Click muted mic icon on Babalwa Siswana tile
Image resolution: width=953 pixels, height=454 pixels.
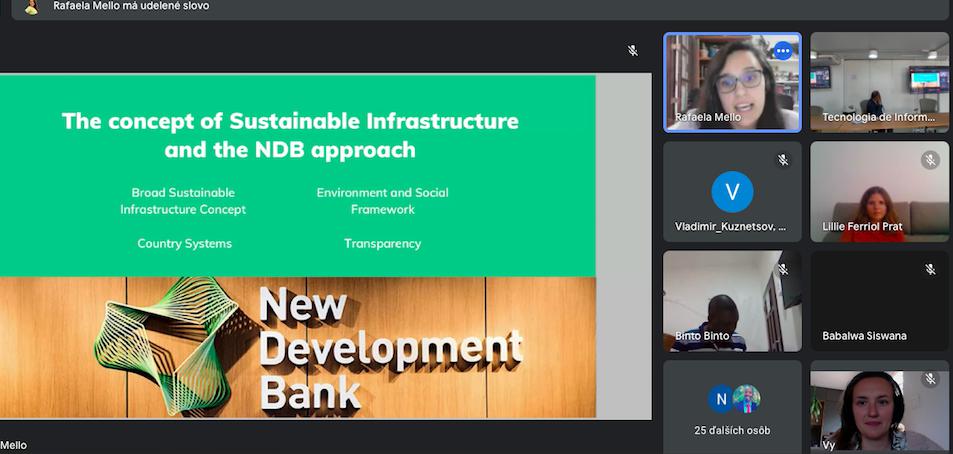tap(930, 269)
